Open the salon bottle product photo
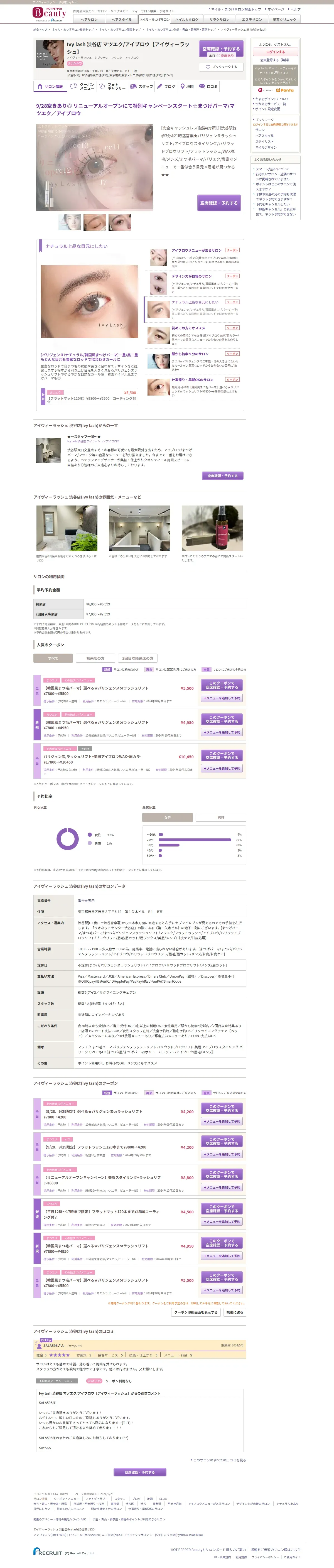This screenshot has height=1568, width=334. [x=212, y=528]
